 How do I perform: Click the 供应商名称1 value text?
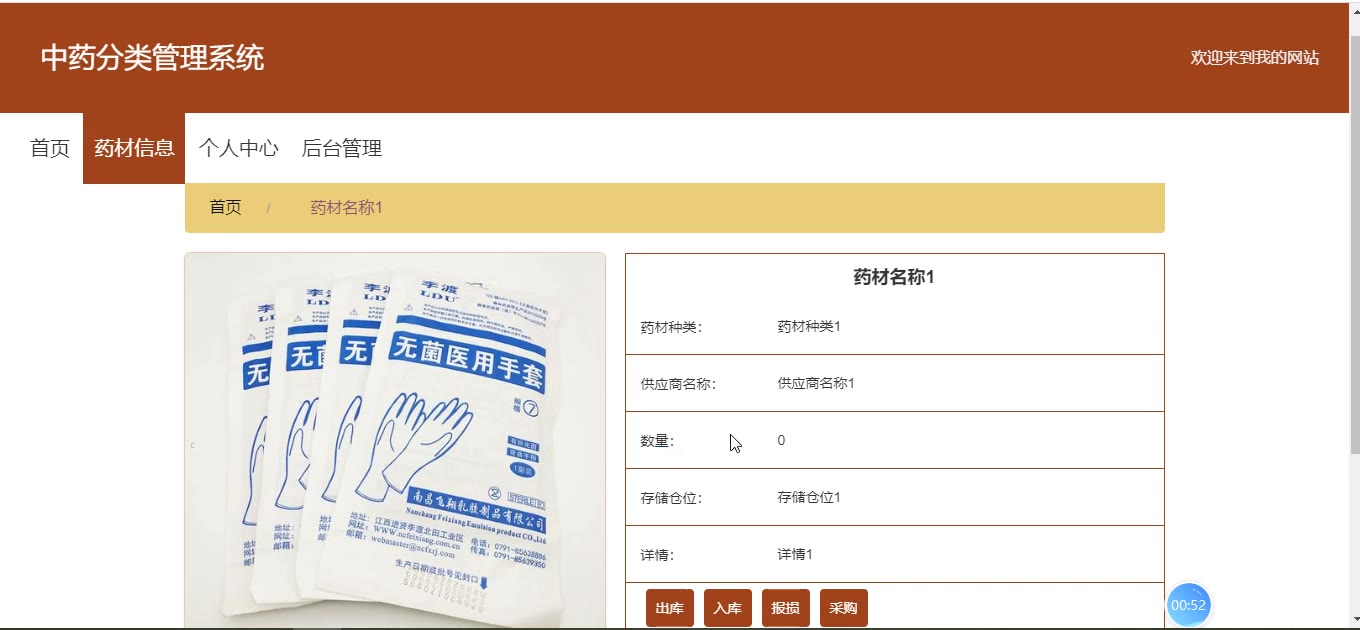(x=816, y=383)
